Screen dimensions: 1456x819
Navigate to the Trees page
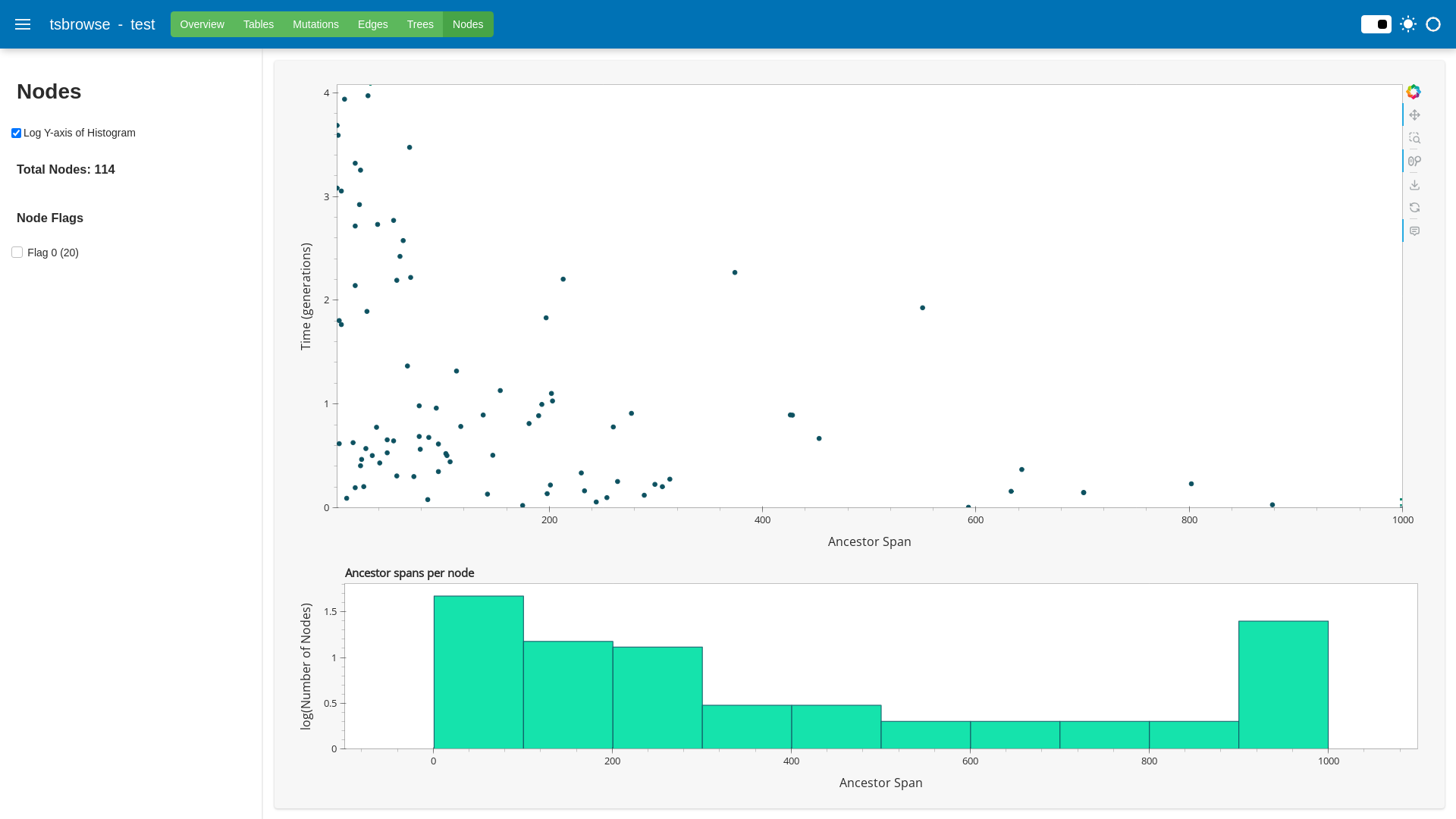tap(420, 24)
